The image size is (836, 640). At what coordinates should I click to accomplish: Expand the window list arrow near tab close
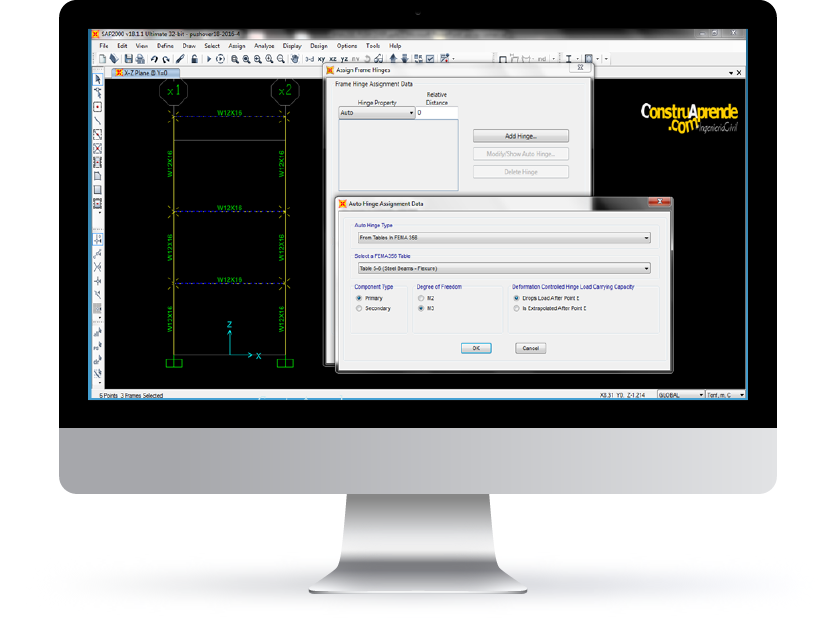click(730, 73)
